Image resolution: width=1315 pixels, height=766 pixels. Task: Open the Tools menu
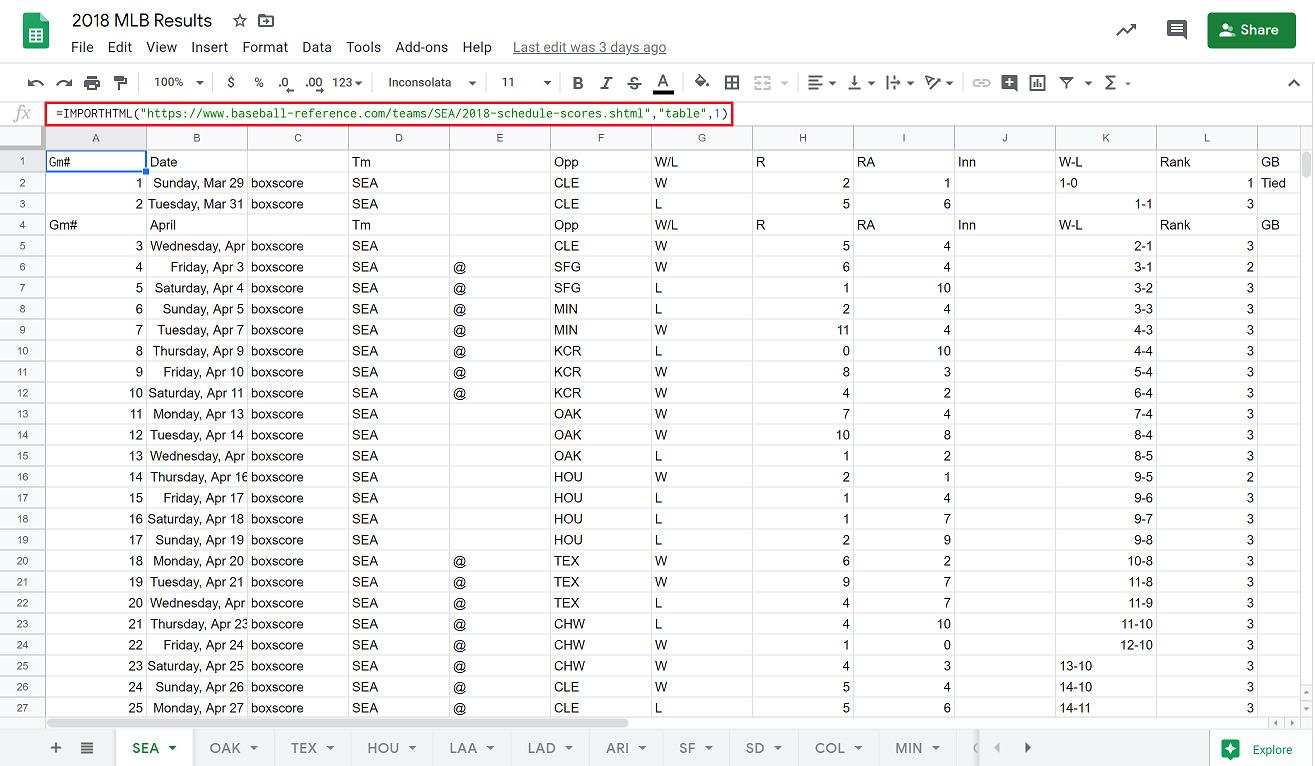(363, 47)
